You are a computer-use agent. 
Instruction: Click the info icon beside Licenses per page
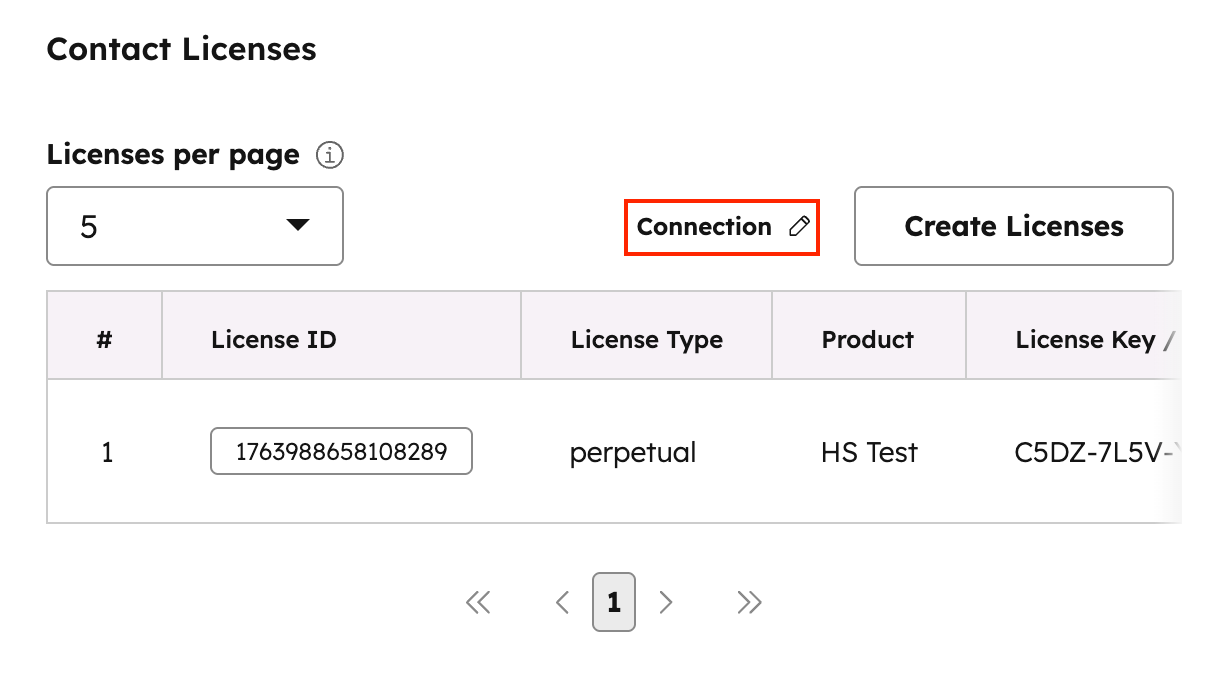pyautogui.click(x=329, y=156)
